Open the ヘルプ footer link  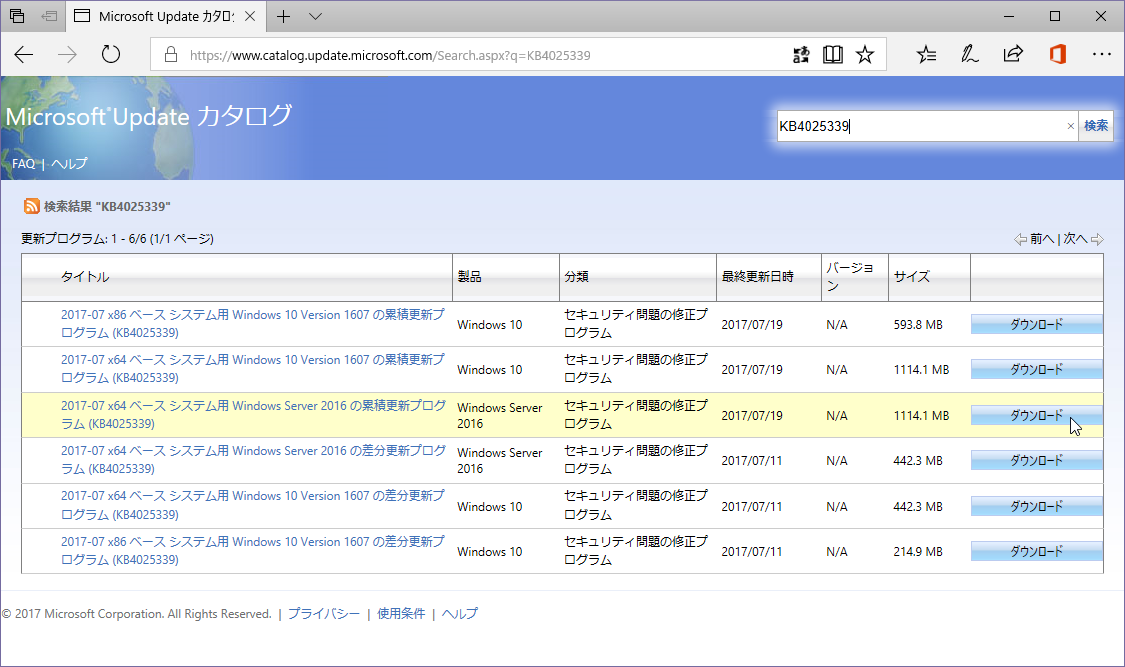point(459,614)
